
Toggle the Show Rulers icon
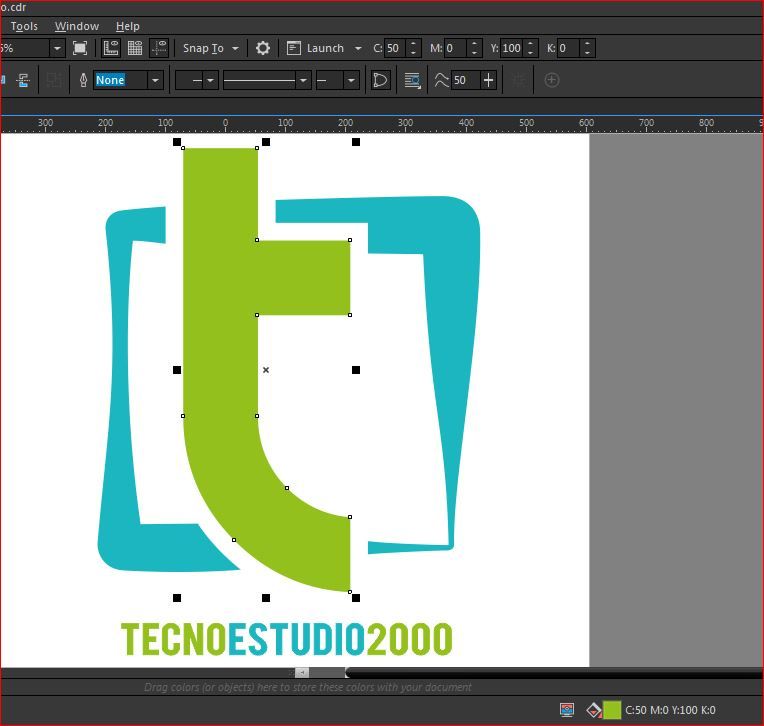[111, 48]
